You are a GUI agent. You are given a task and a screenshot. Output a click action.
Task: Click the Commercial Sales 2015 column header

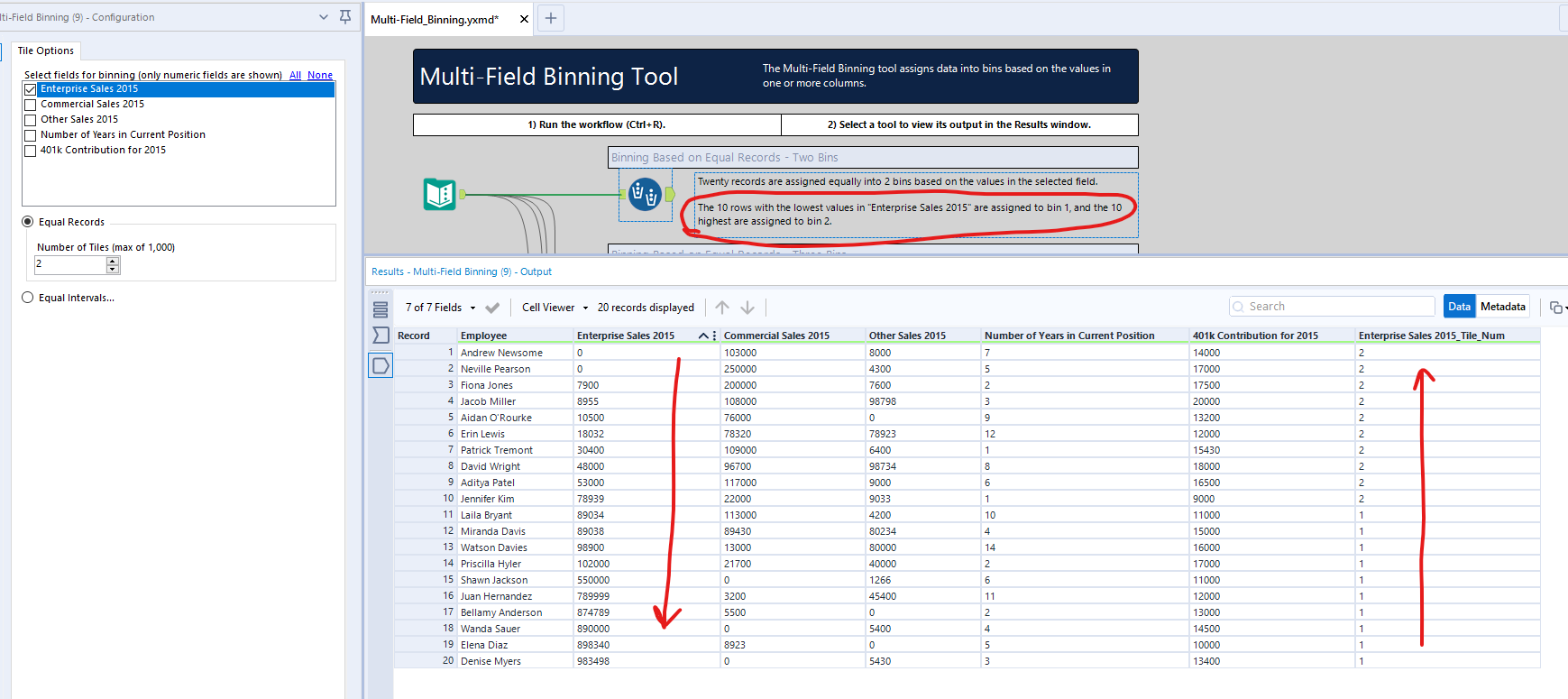coord(793,336)
